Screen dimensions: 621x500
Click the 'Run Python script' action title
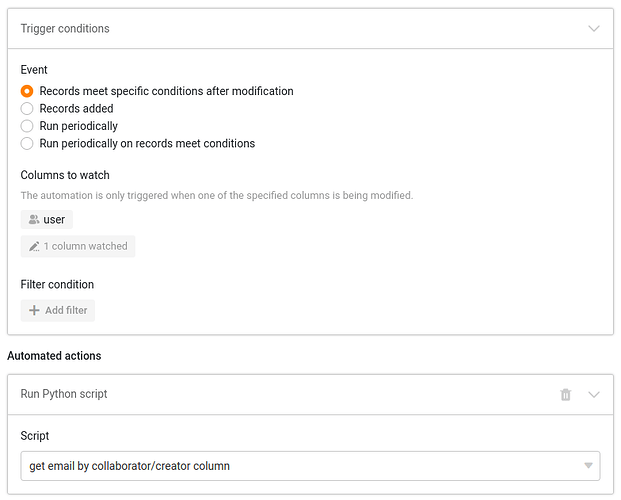pos(64,394)
